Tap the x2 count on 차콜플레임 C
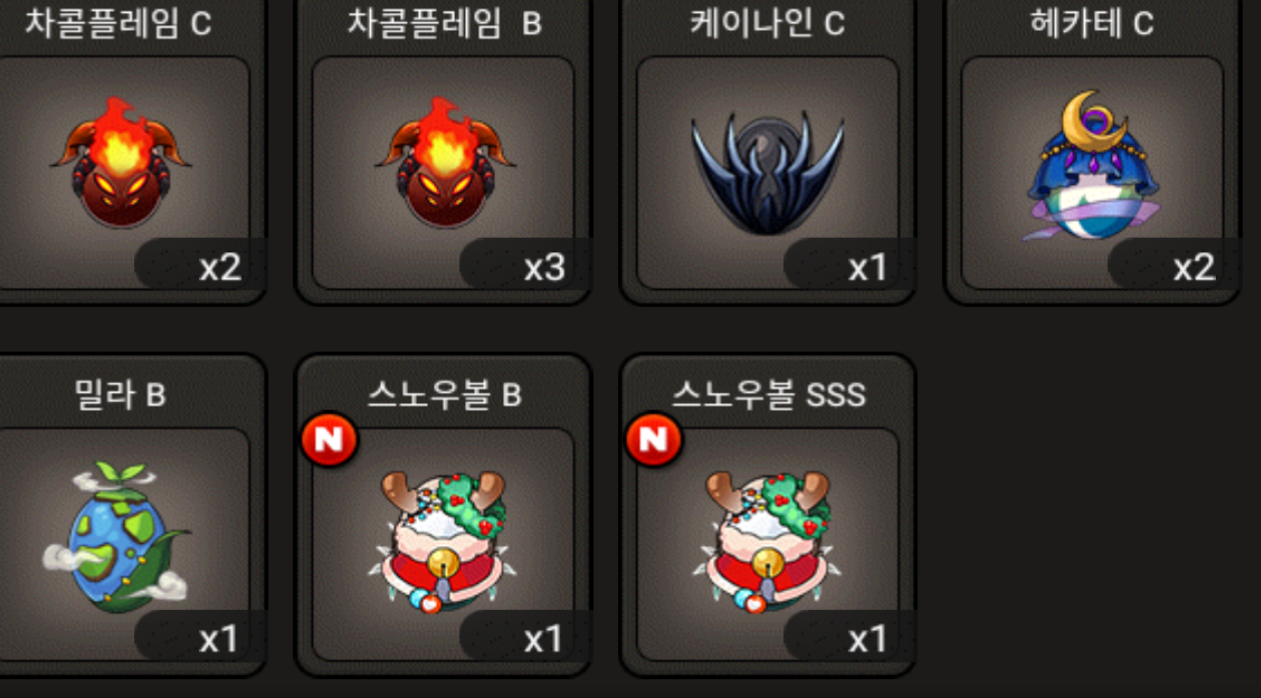1261x698 pixels. pyautogui.click(x=220, y=268)
